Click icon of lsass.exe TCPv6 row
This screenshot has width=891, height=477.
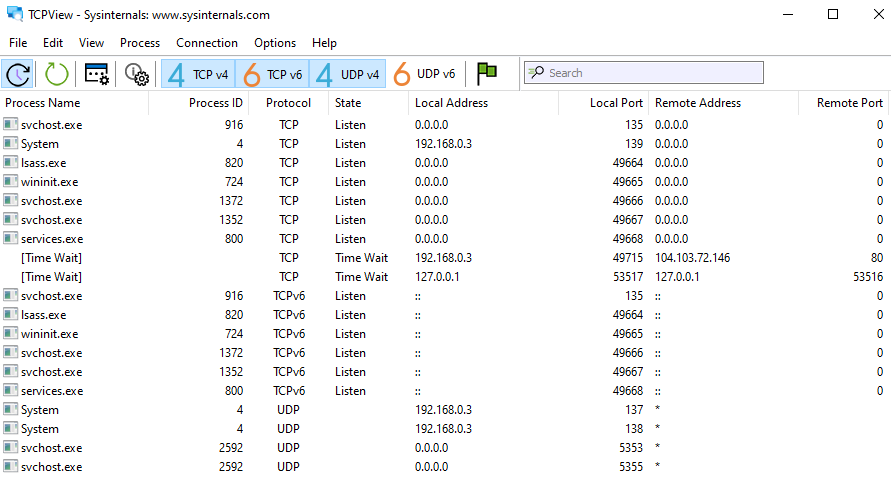click(x=10, y=314)
